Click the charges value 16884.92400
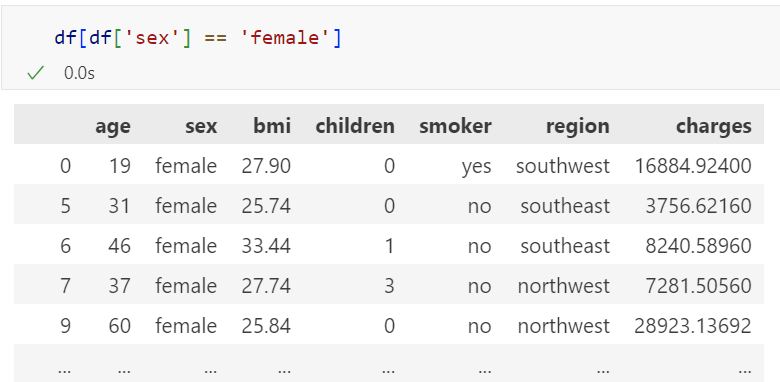Image resolution: width=780 pixels, height=382 pixels. [x=693, y=166]
